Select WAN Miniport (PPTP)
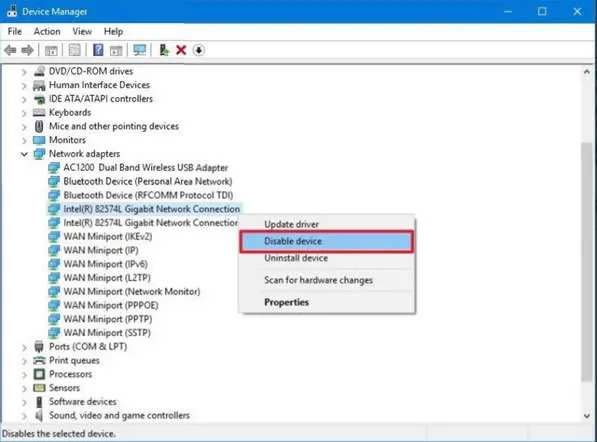Image resolution: width=597 pixels, height=442 pixels. pos(108,319)
